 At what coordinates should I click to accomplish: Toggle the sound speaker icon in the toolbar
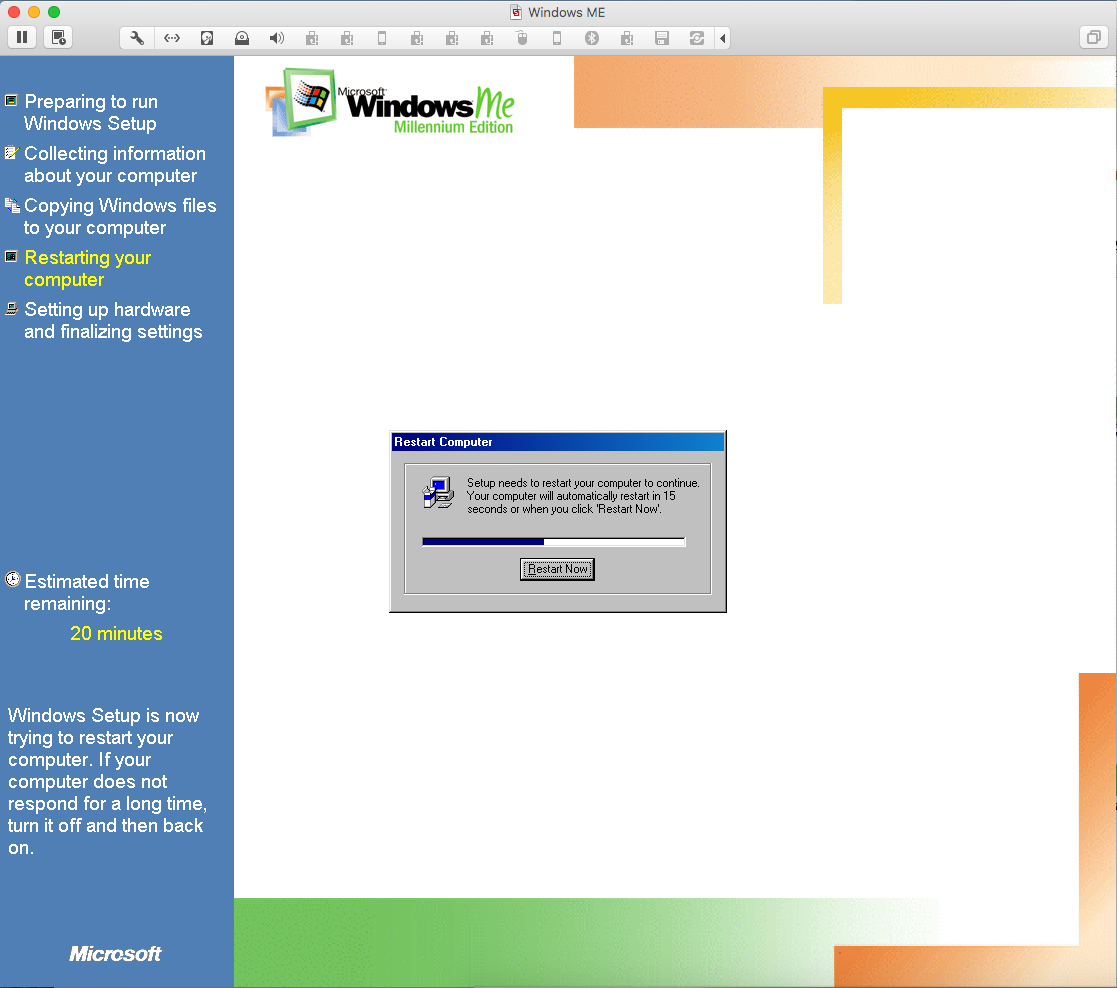click(x=277, y=38)
